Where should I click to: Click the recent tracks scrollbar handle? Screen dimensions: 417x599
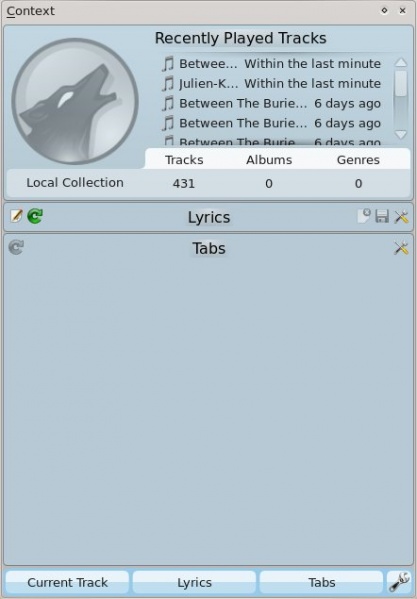tap(401, 83)
